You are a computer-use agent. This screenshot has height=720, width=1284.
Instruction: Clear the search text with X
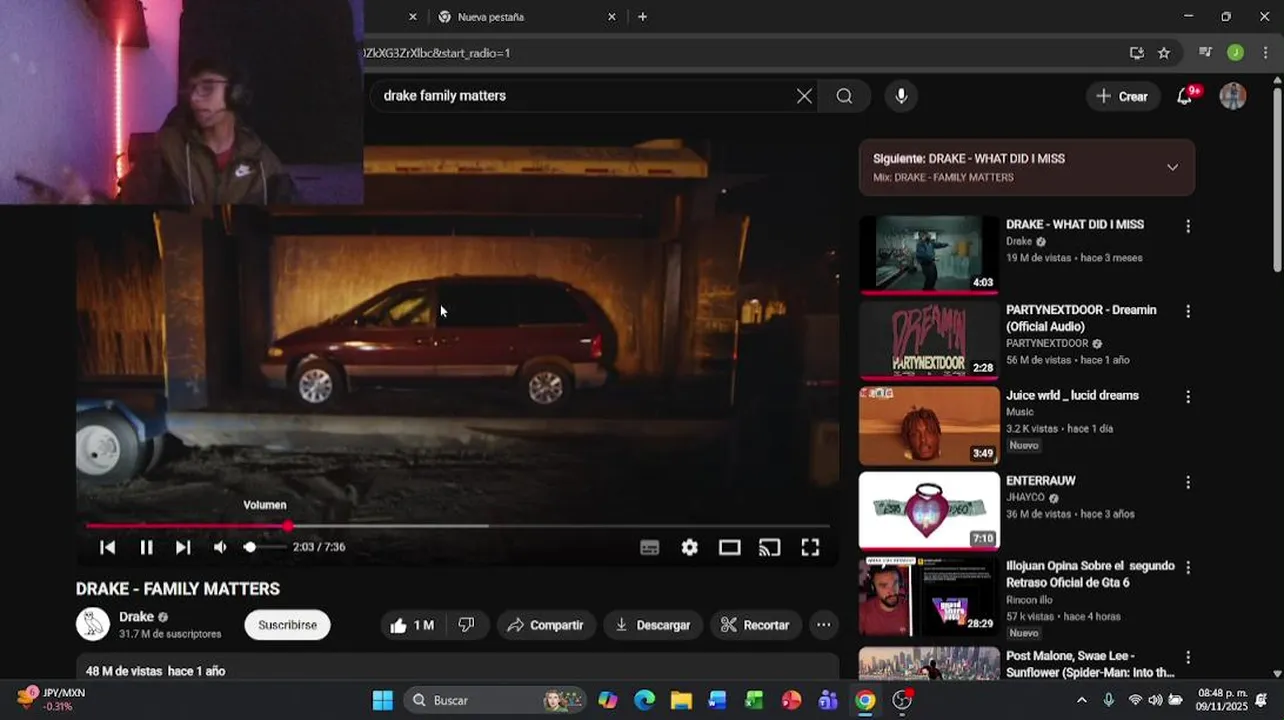click(804, 96)
